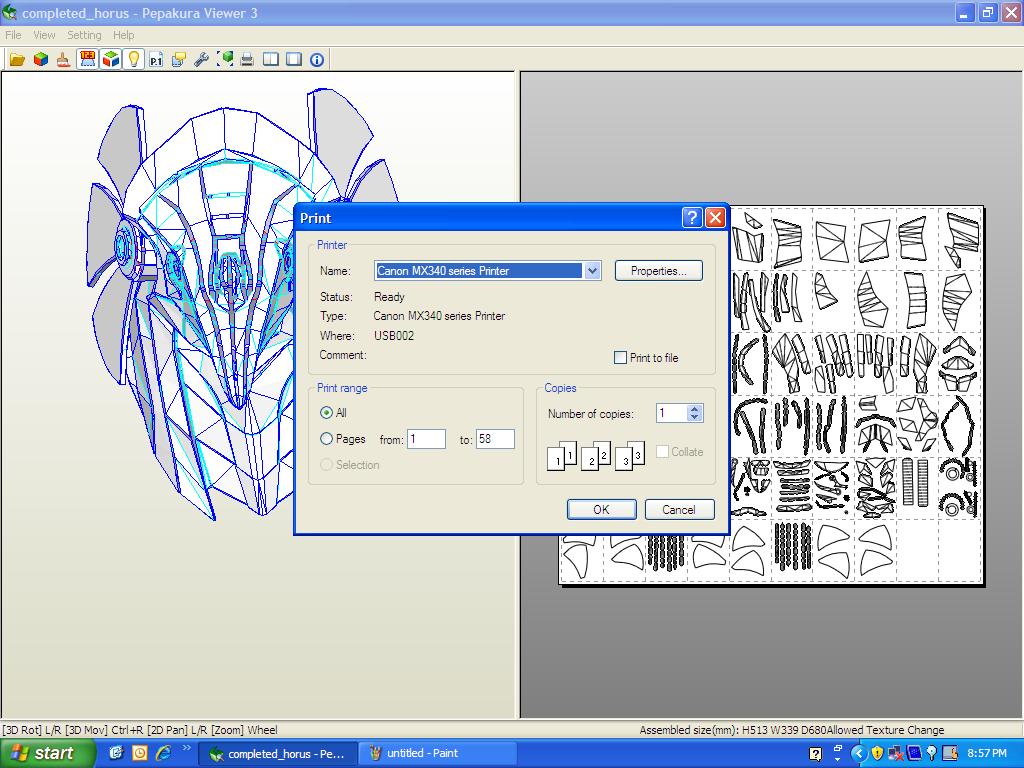The image size is (1024, 768).
Task: Toggle the green-top cube face icon
Action: (110, 59)
